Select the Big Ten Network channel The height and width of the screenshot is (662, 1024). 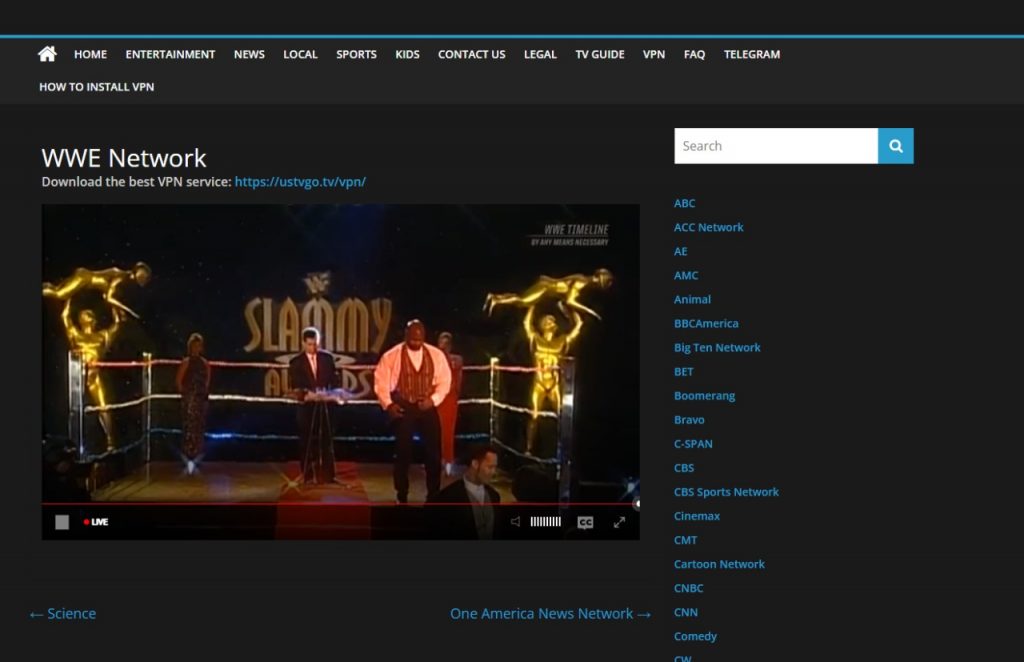[717, 347]
